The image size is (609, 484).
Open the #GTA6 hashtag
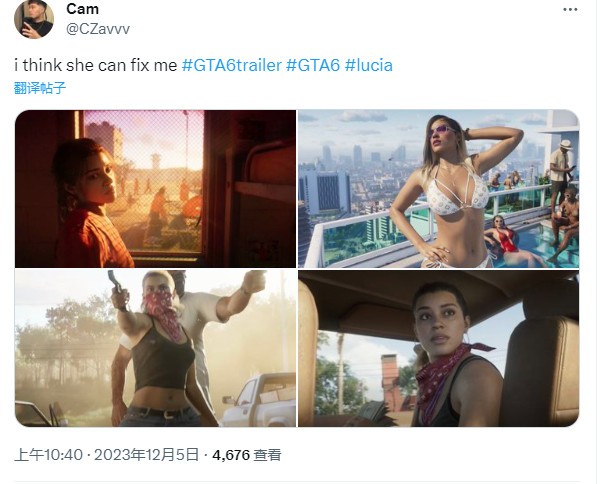click(313, 65)
